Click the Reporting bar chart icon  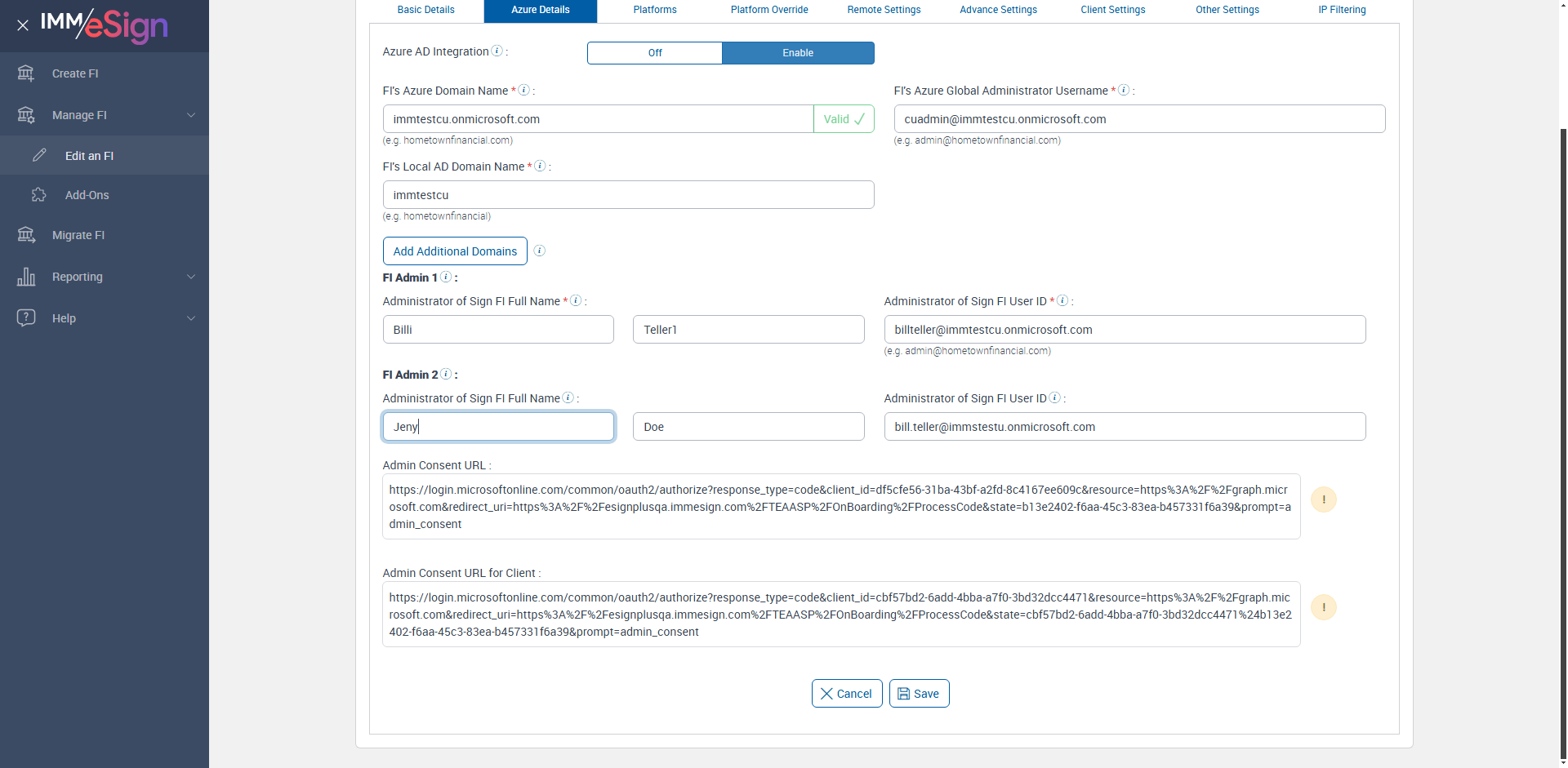(26, 277)
